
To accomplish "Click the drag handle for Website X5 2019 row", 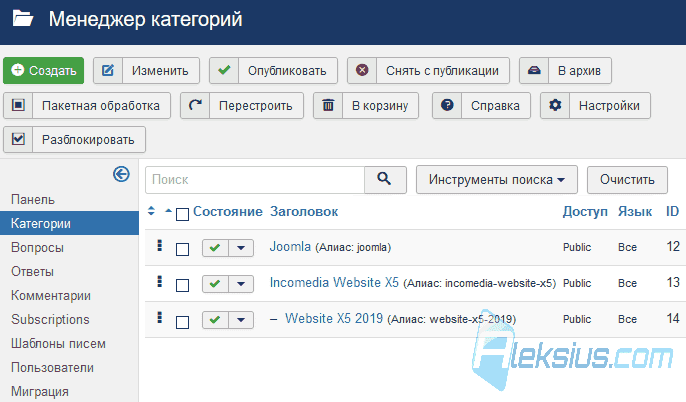I will (x=160, y=317).
